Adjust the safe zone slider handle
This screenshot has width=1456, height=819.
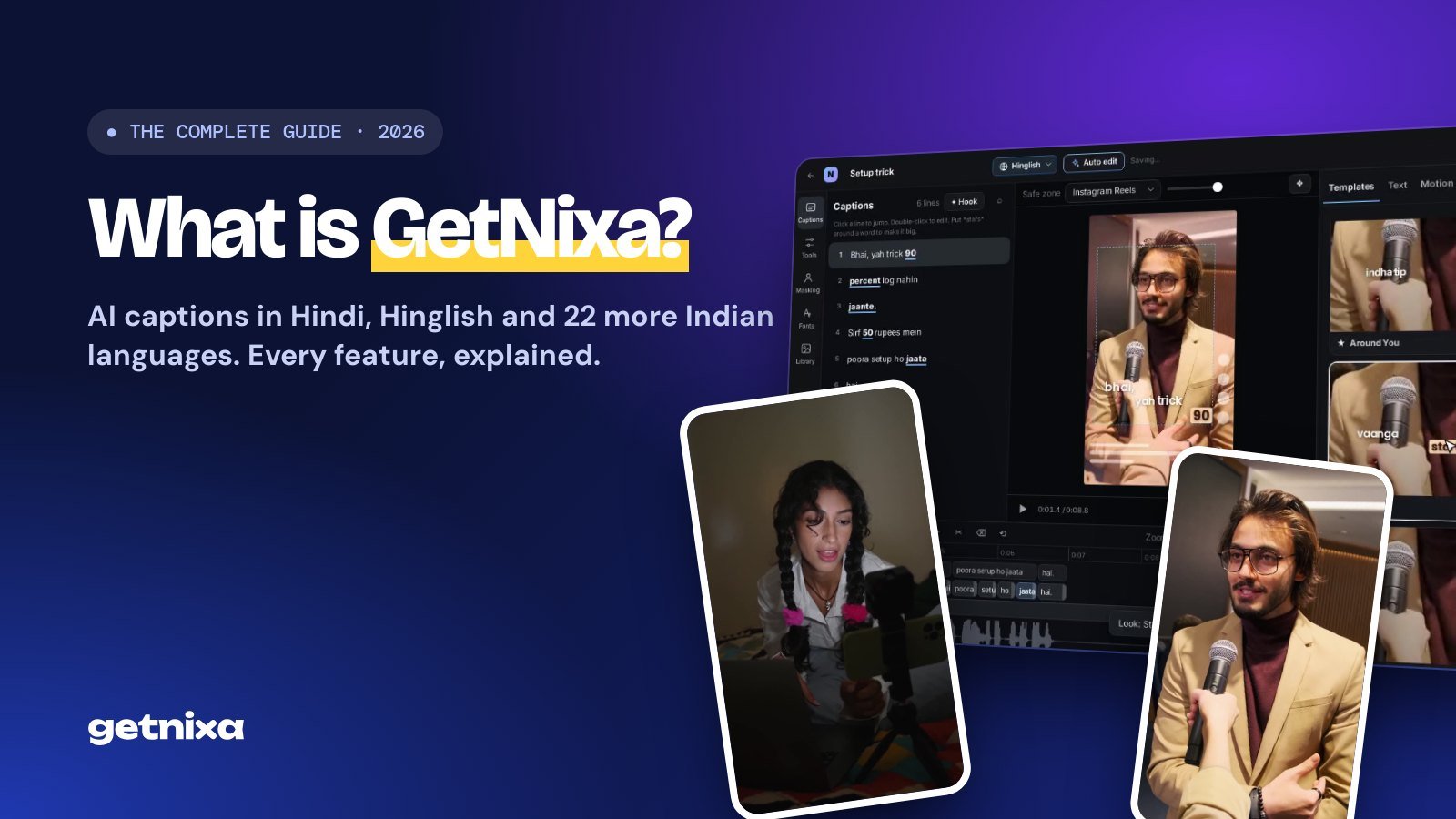[x=1218, y=187]
